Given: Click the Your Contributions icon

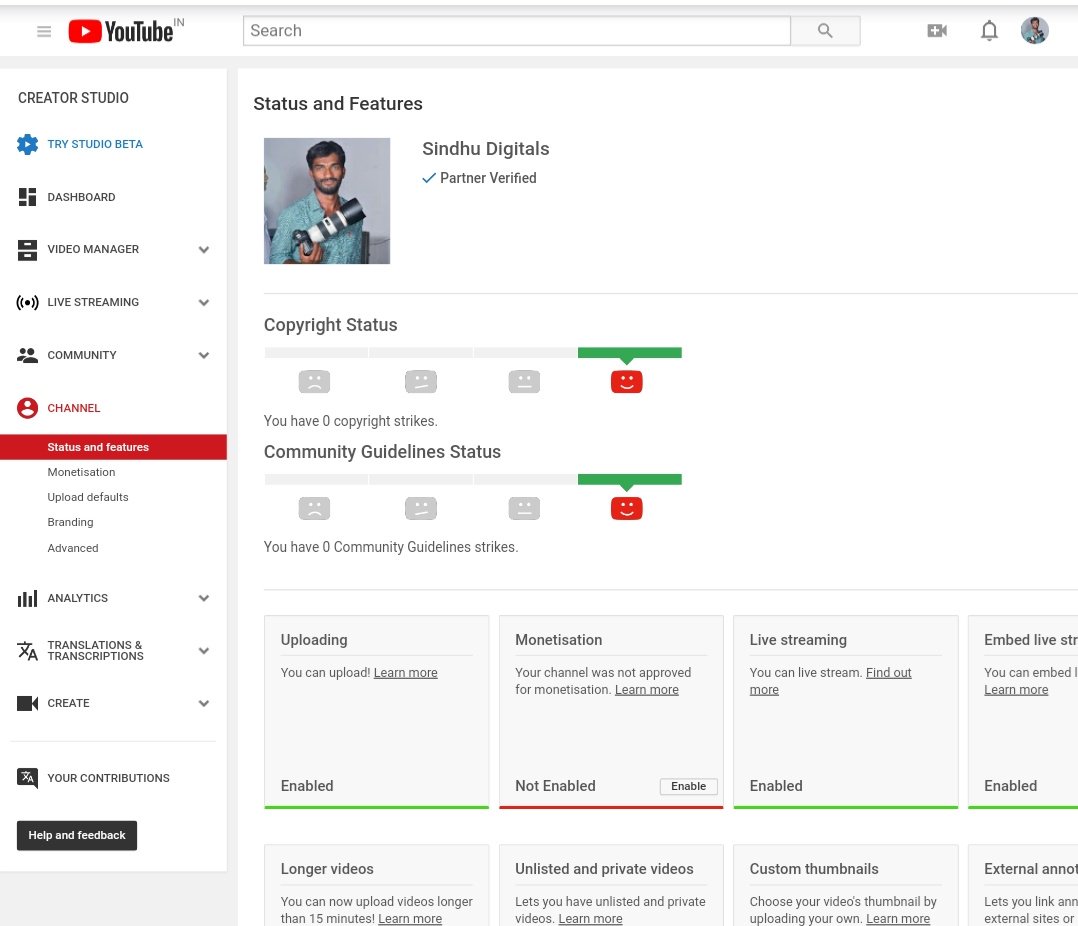Looking at the screenshot, I should tap(28, 778).
